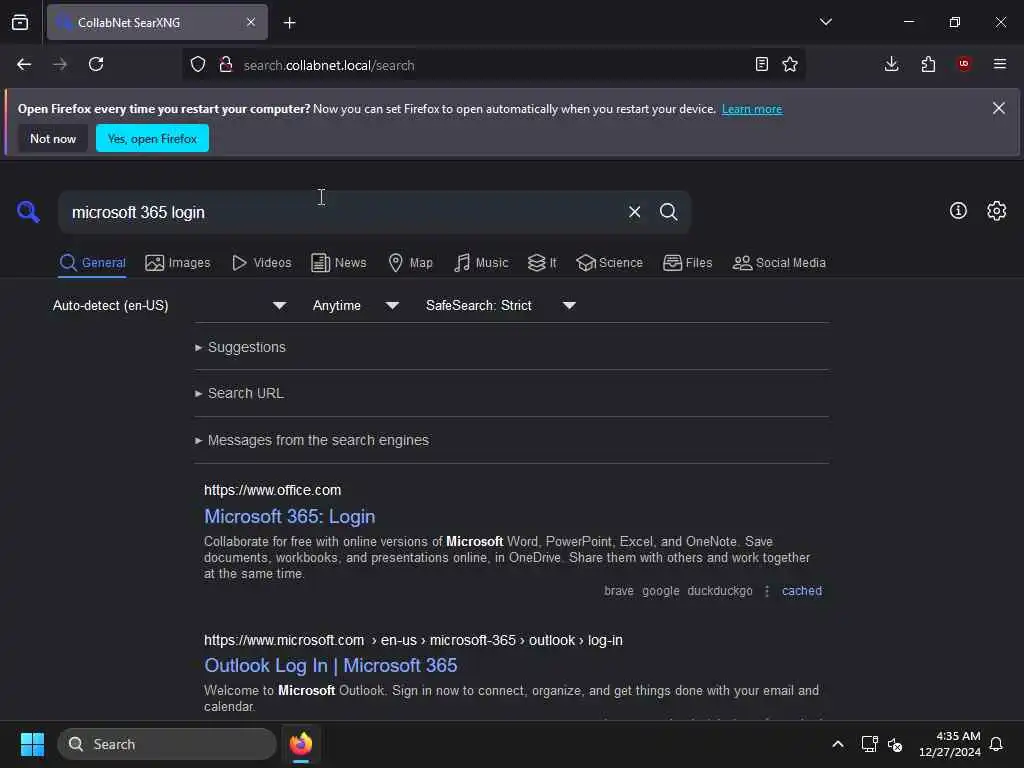Switch to the News tab
1024x768 pixels.
click(338, 263)
